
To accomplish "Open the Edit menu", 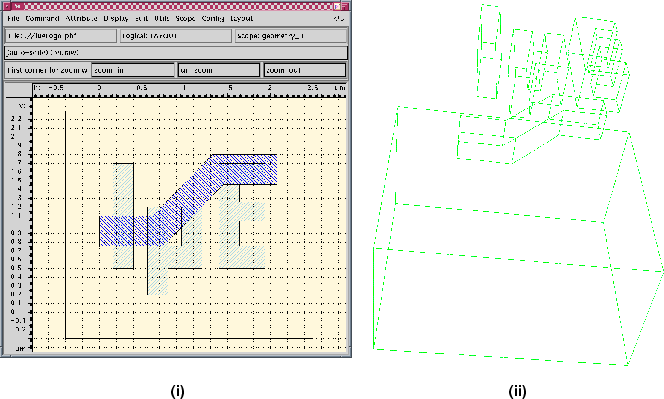I will coord(141,19).
